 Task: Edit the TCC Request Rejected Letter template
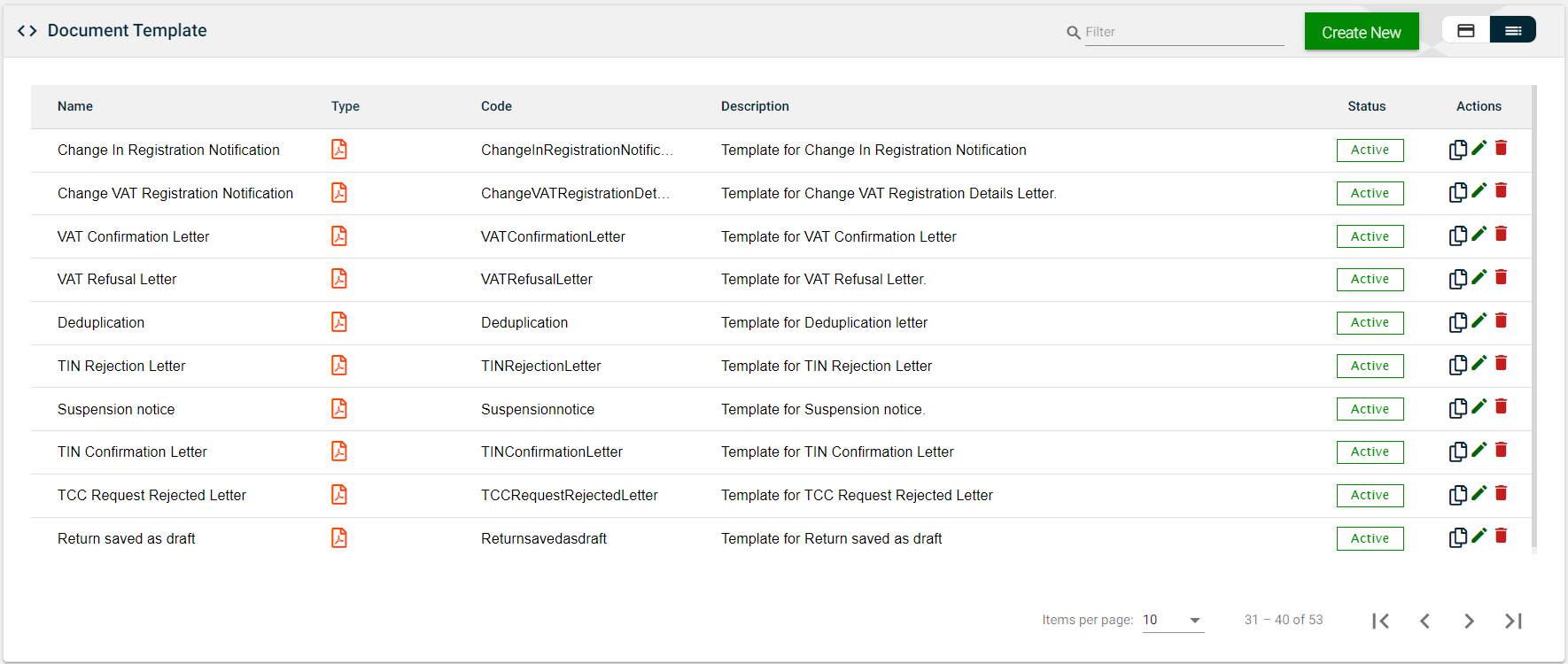1479,493
